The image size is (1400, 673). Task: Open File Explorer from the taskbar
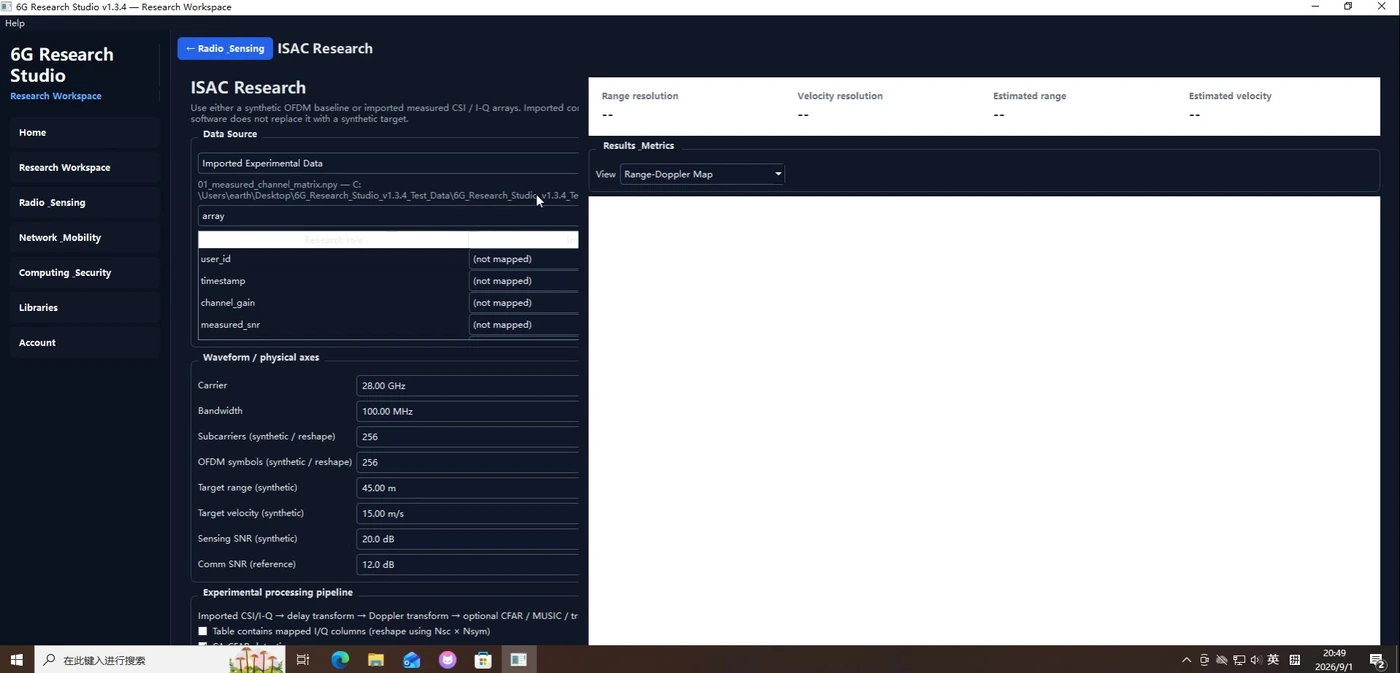(x=376, y=660)
